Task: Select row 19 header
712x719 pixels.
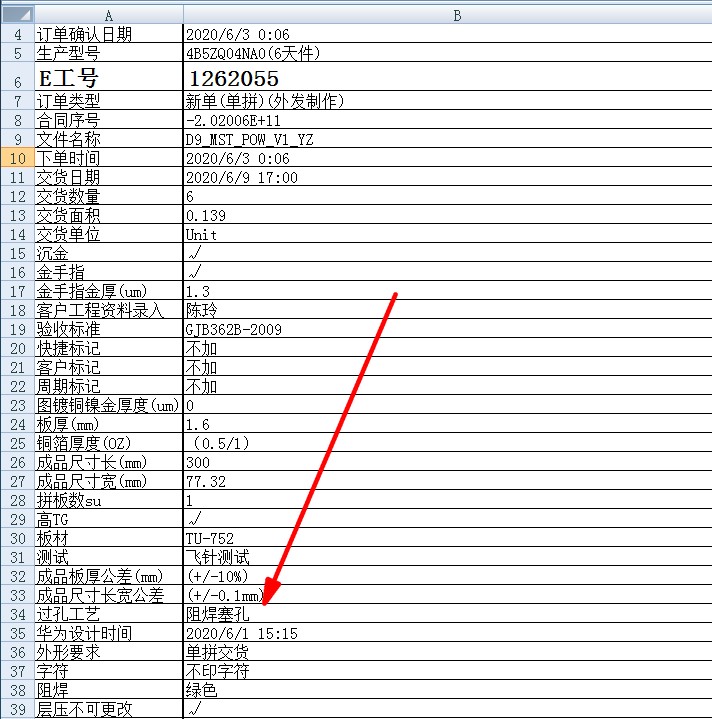Action: tap(17, 329)
